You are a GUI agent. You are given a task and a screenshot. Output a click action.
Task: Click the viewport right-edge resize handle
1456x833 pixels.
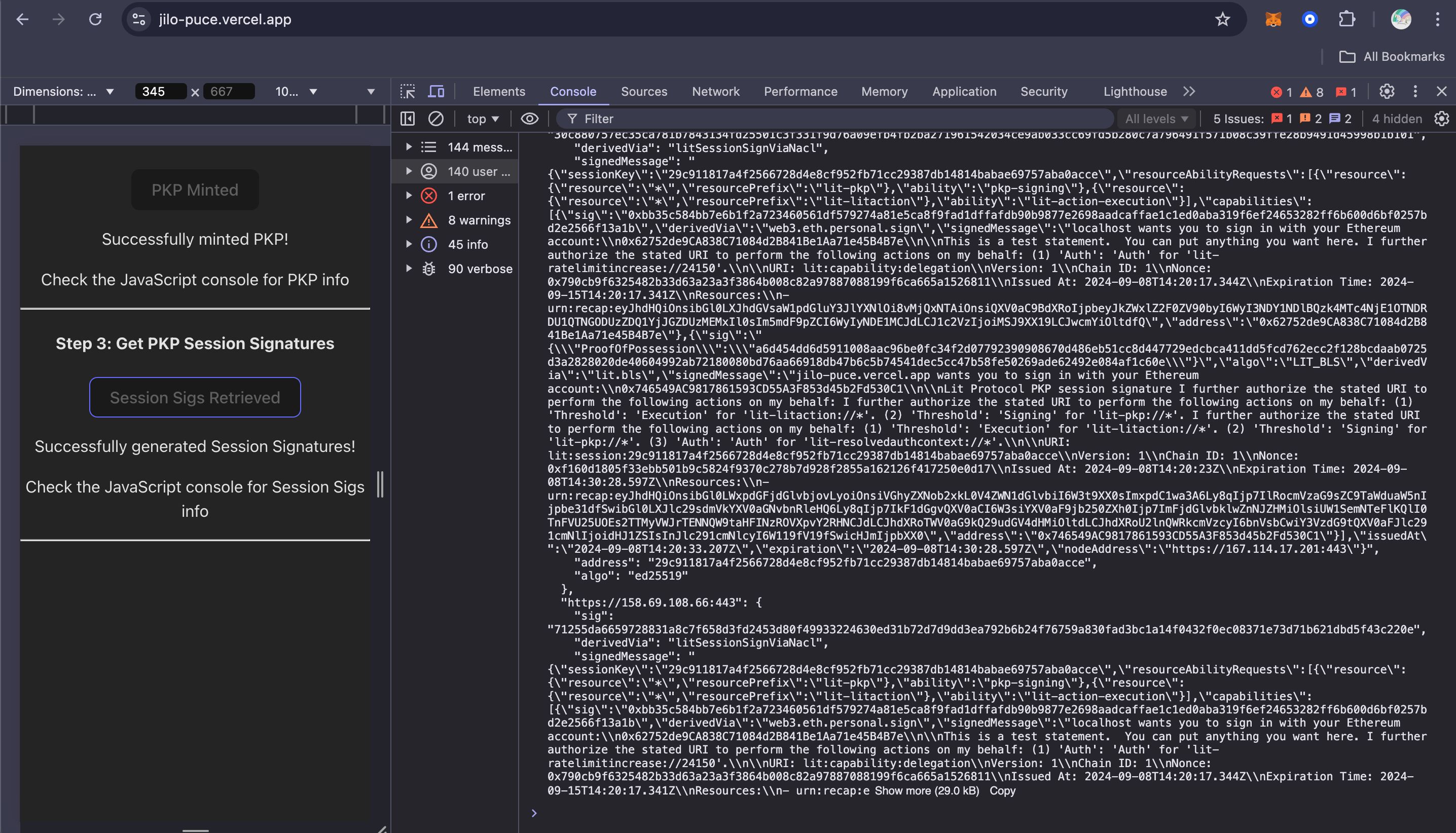(380, 484)
